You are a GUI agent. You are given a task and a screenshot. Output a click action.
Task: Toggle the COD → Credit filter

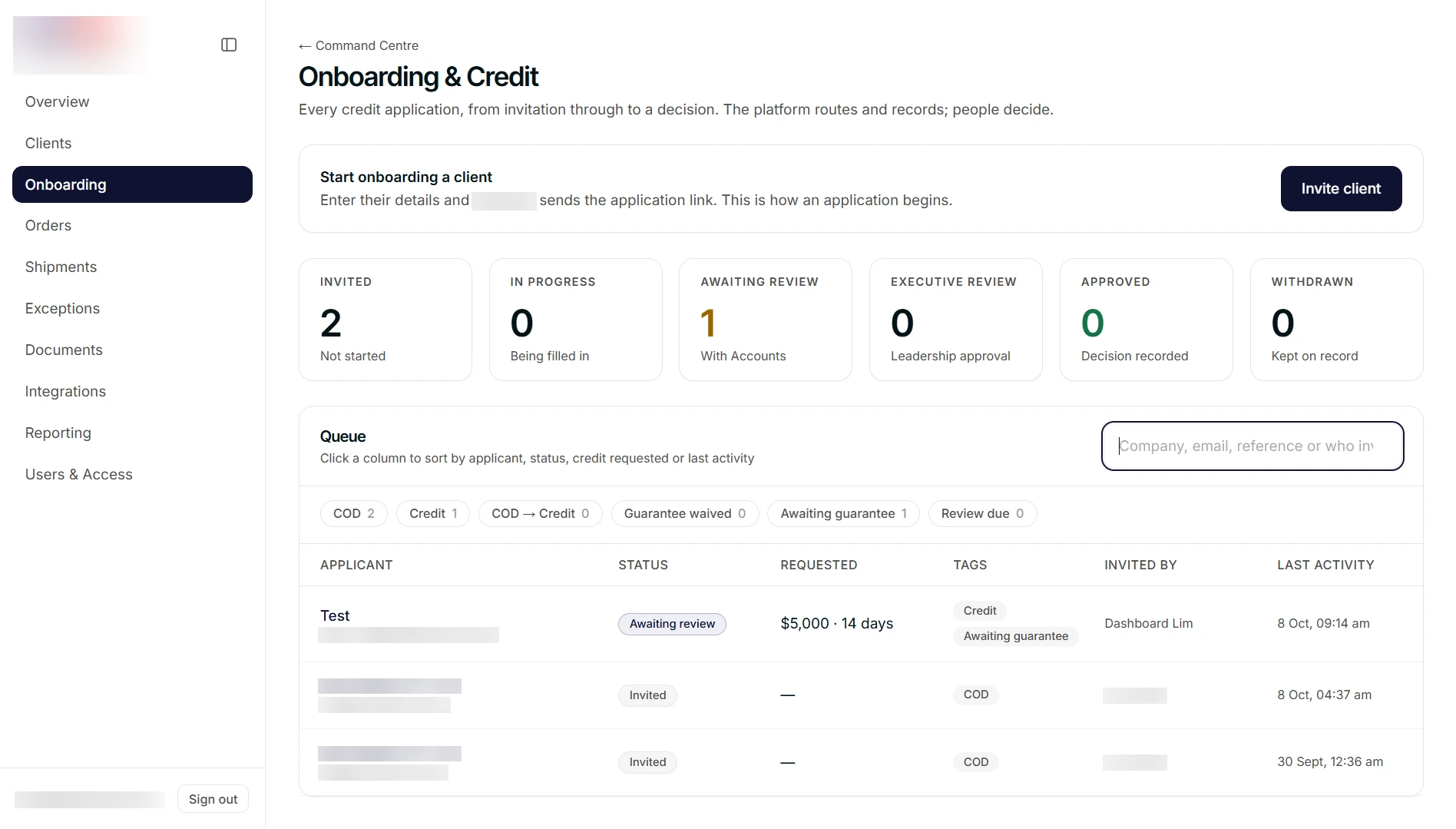541,513
